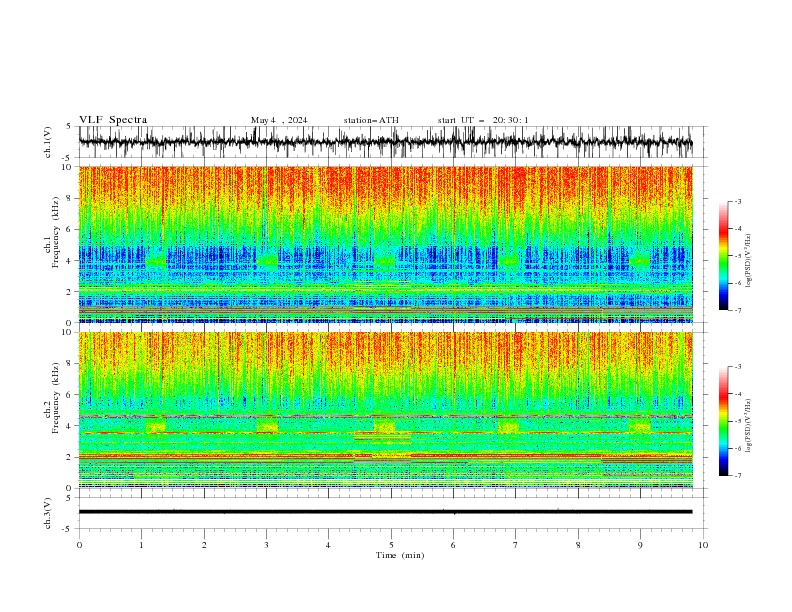Click time axis tick label "6"

453,545
